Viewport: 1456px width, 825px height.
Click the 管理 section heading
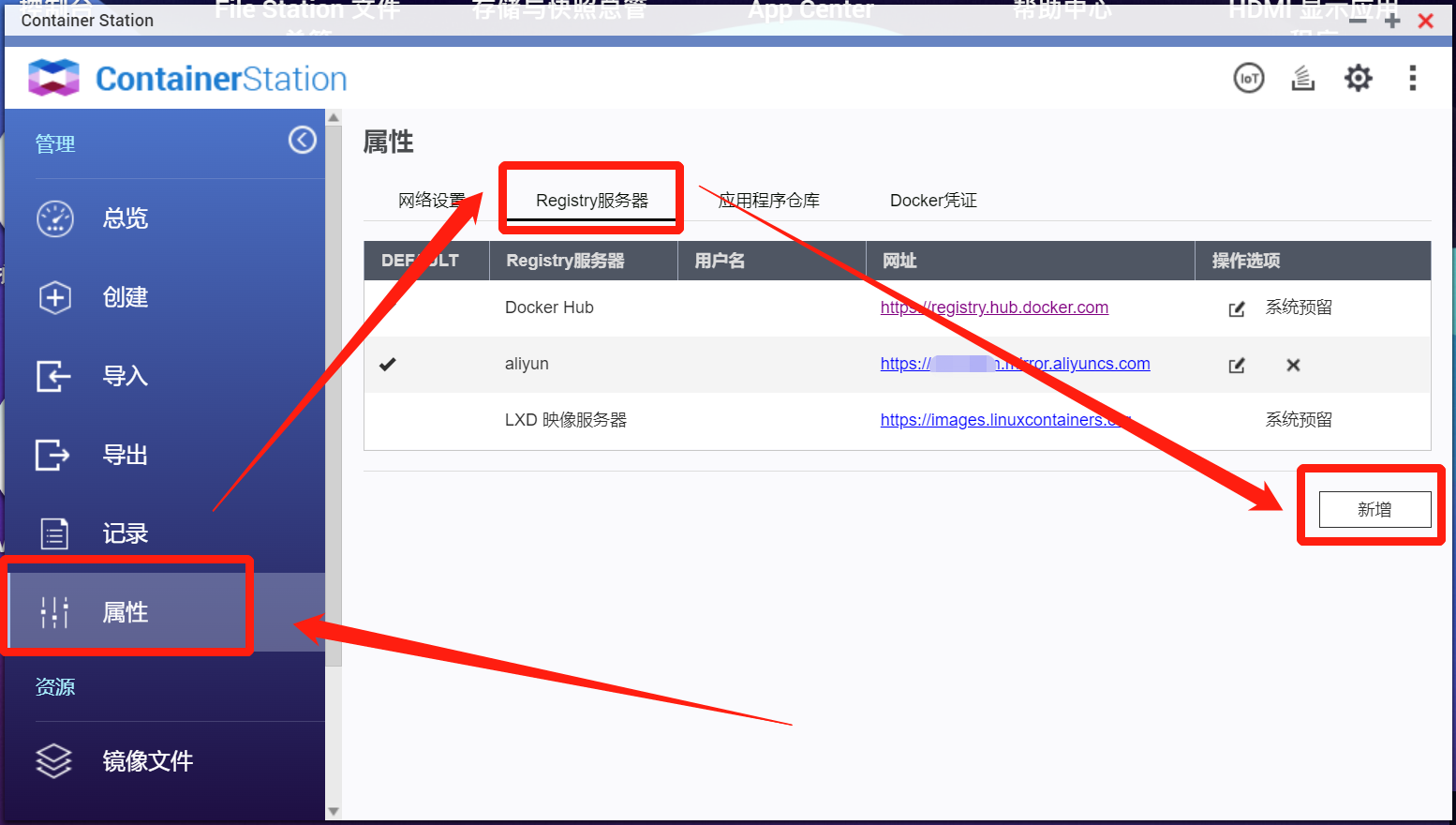point(55,144)
